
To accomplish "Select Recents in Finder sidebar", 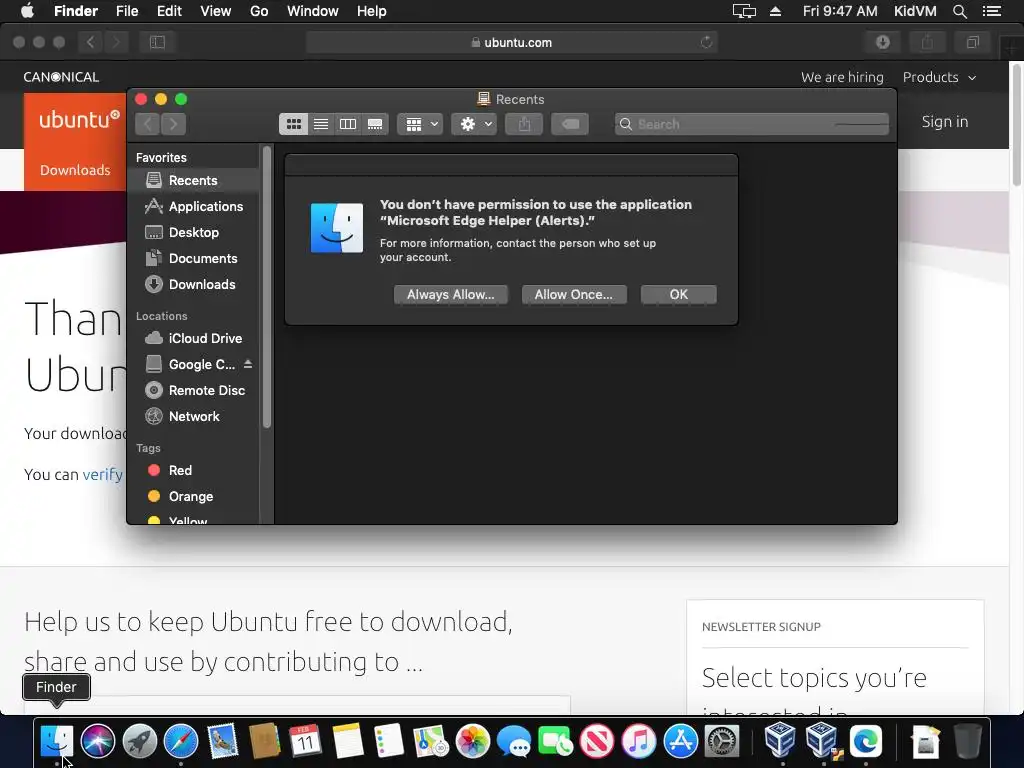I will coord(194,180).
